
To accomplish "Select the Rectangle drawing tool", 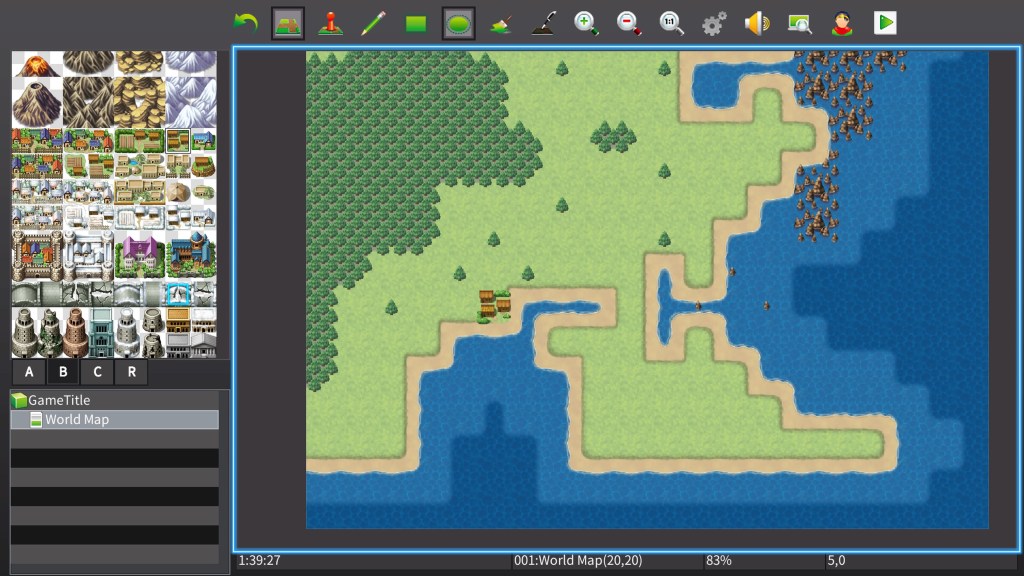I will pyautogui.click(x=416, y=23).
